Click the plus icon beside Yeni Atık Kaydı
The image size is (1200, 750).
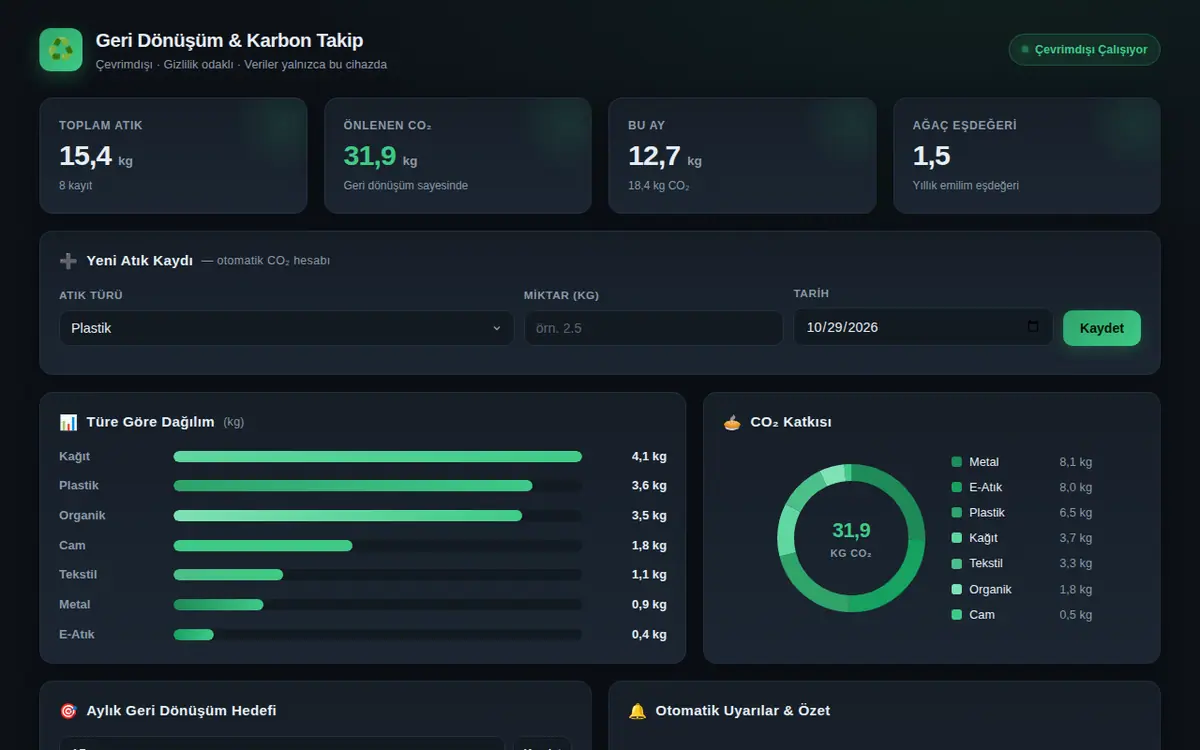click(x=68, y=261)
